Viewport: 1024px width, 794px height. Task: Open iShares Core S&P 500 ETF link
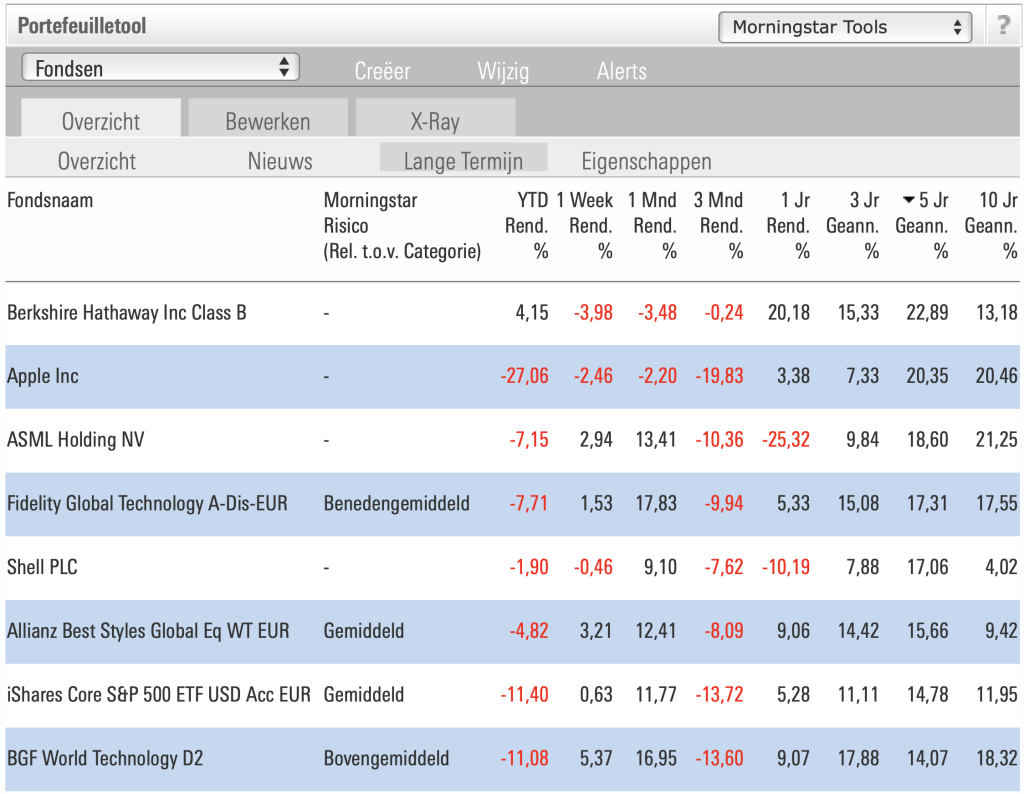(x=159, y=694)
